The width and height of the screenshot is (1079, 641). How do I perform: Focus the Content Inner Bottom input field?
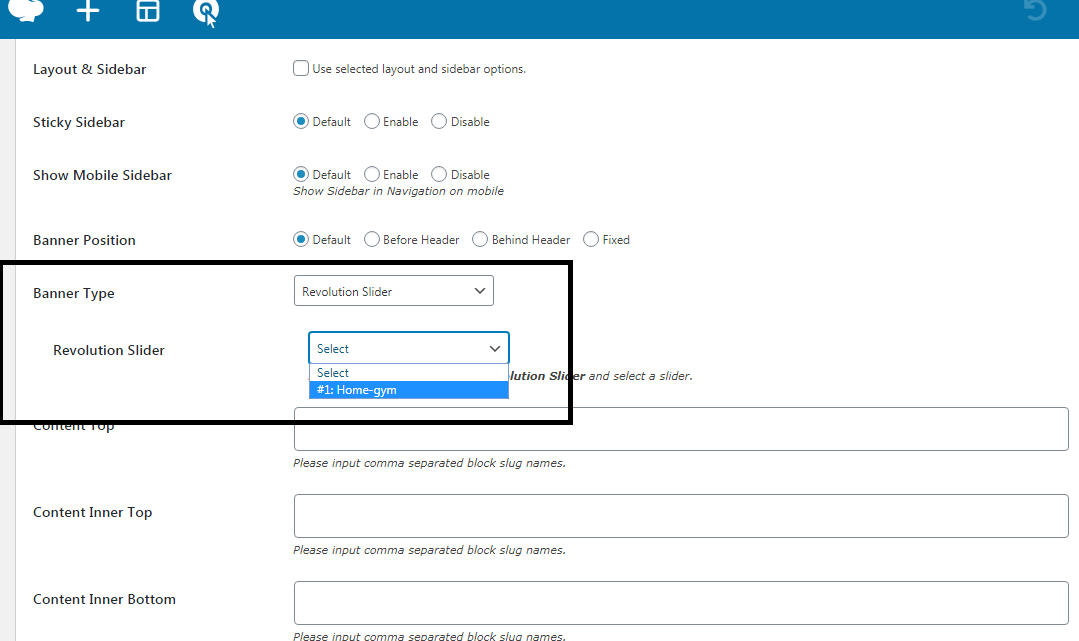click(x=681, y=602)
